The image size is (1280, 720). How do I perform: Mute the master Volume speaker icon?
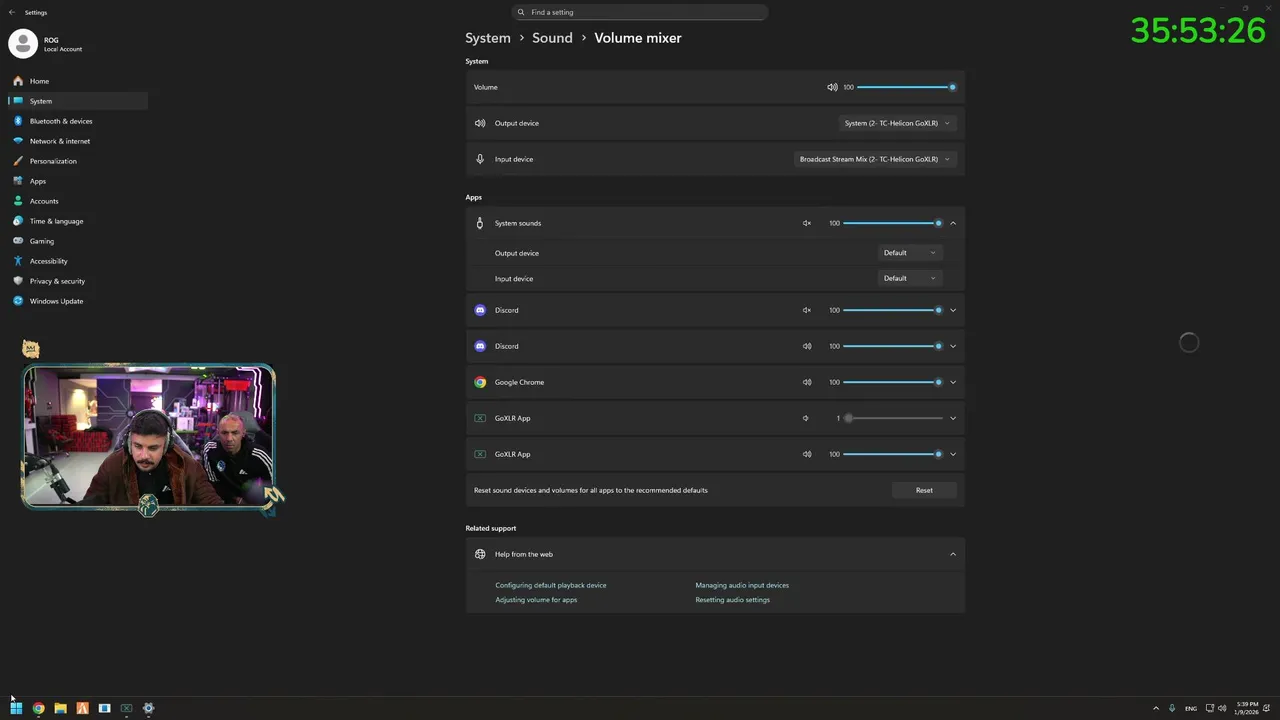pyautogui.click(x=832, y=87)
